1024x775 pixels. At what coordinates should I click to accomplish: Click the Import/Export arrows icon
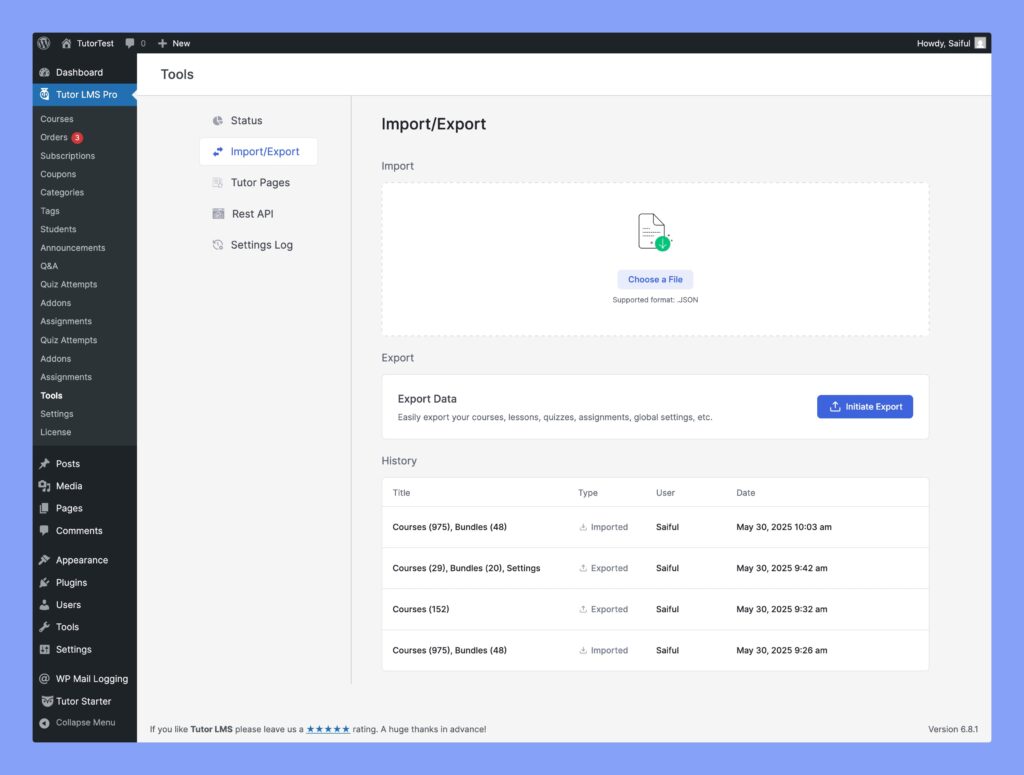[217, 151]
